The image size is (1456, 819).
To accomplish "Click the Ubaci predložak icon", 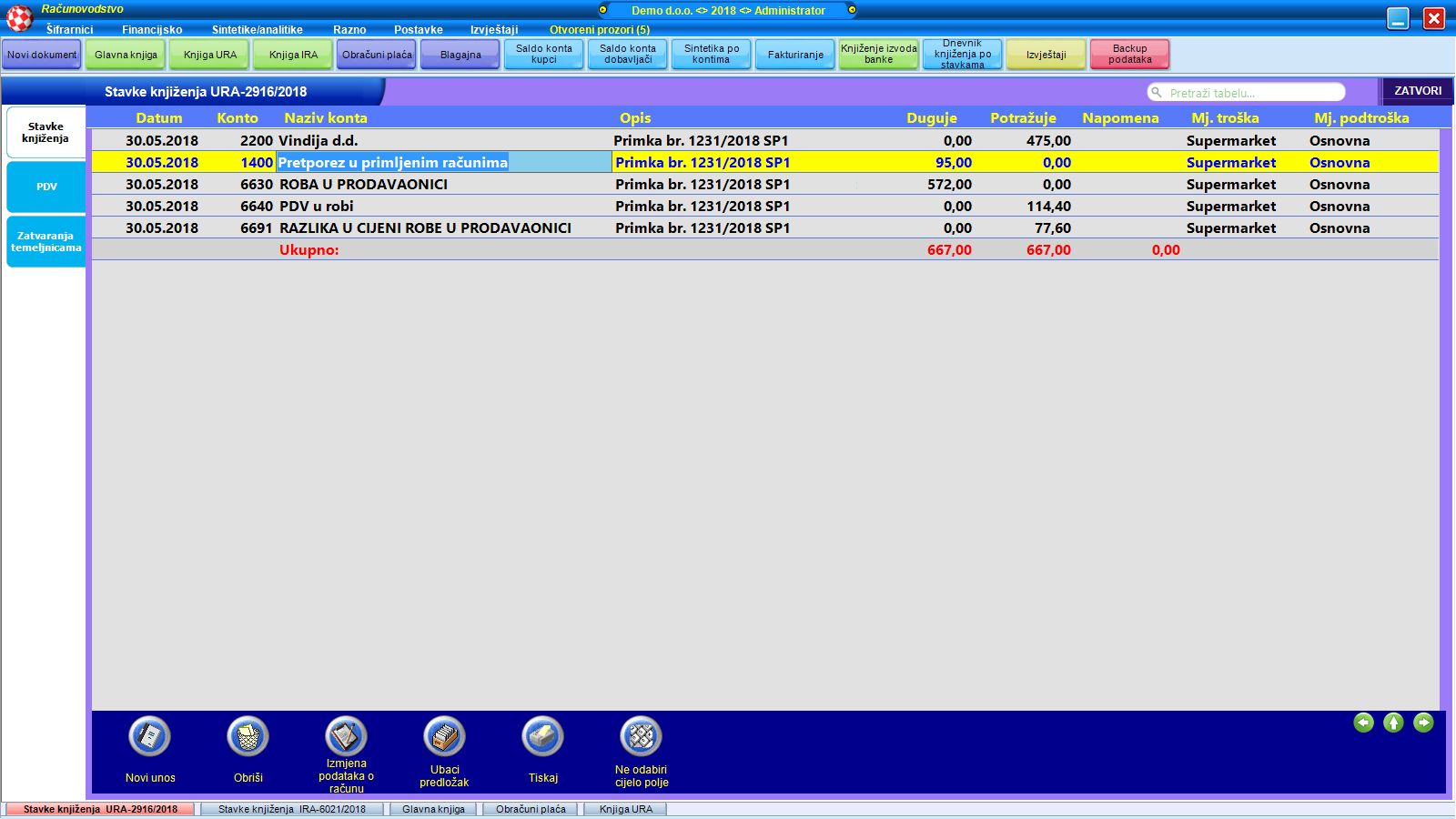I will (444, 737).
